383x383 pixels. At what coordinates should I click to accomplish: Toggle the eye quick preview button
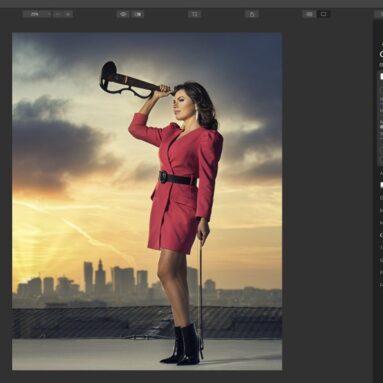[x=123, y=14]
